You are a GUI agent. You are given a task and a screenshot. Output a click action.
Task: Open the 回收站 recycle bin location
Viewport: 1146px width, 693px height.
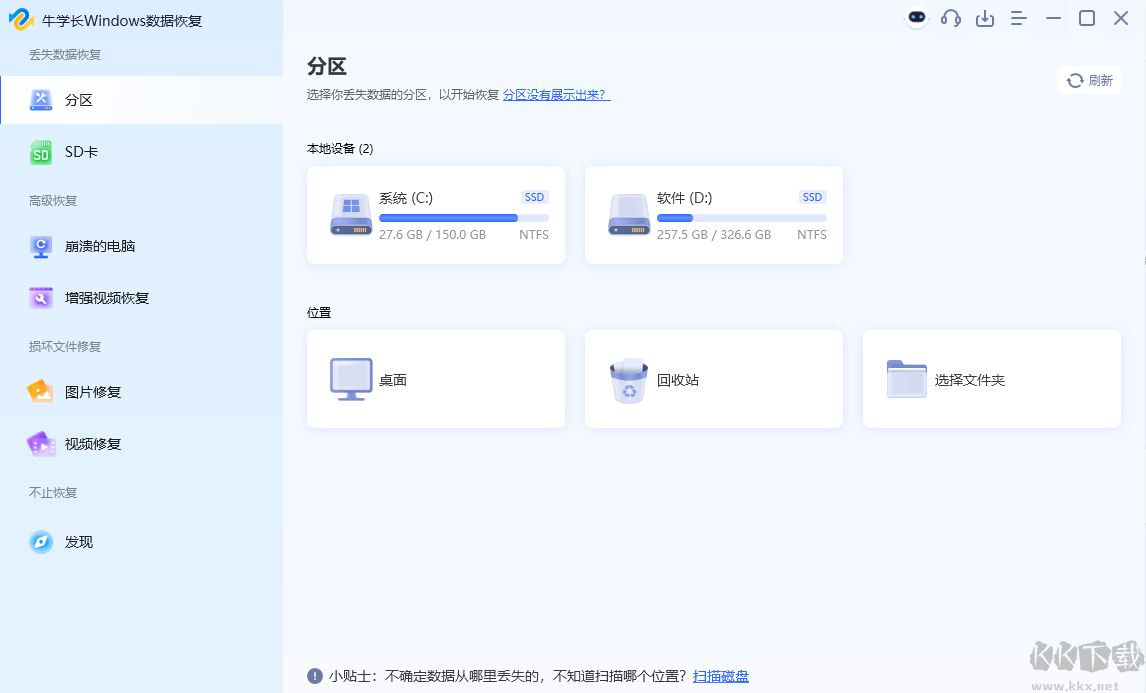click(713, 379)
